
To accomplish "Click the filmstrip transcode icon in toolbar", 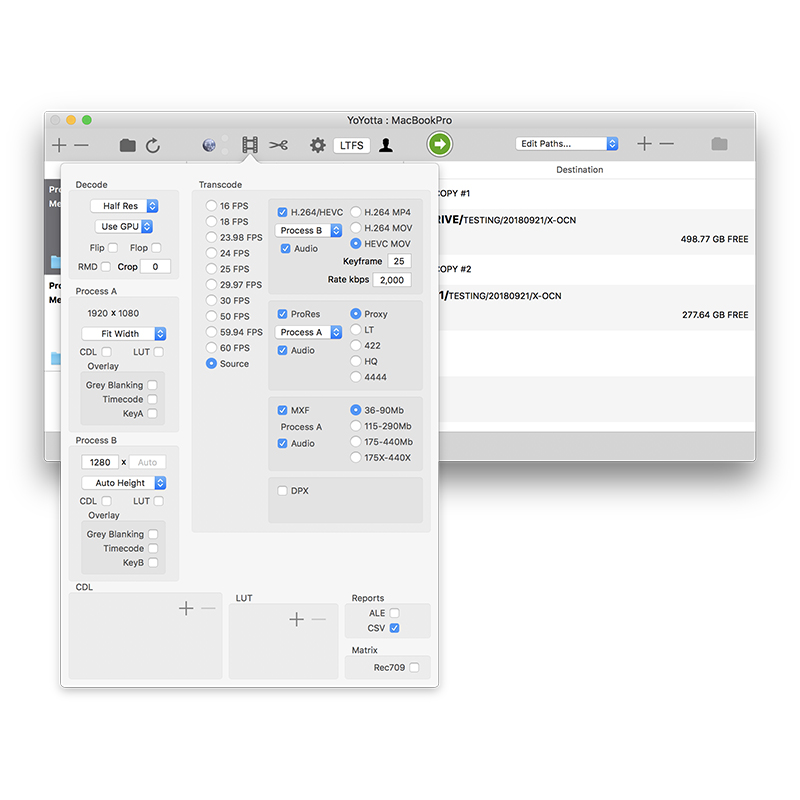I will click(249, 145).
